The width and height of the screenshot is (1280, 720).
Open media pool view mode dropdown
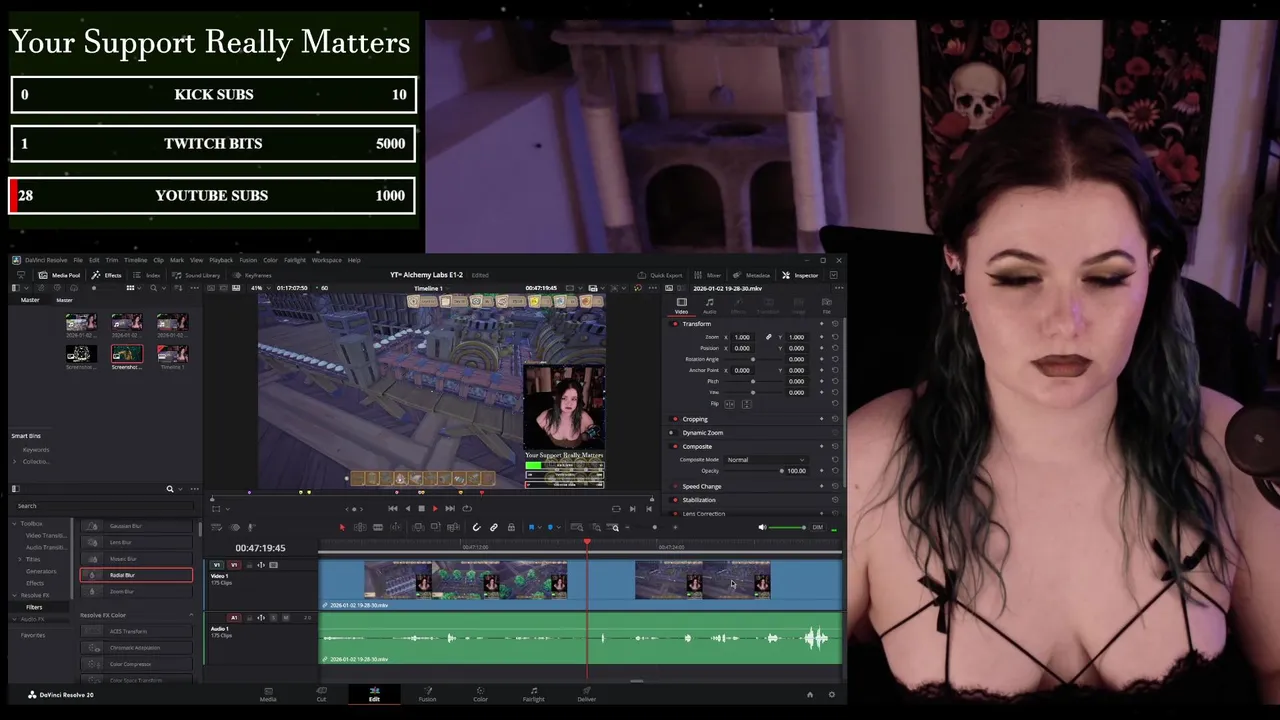[134, 288]
